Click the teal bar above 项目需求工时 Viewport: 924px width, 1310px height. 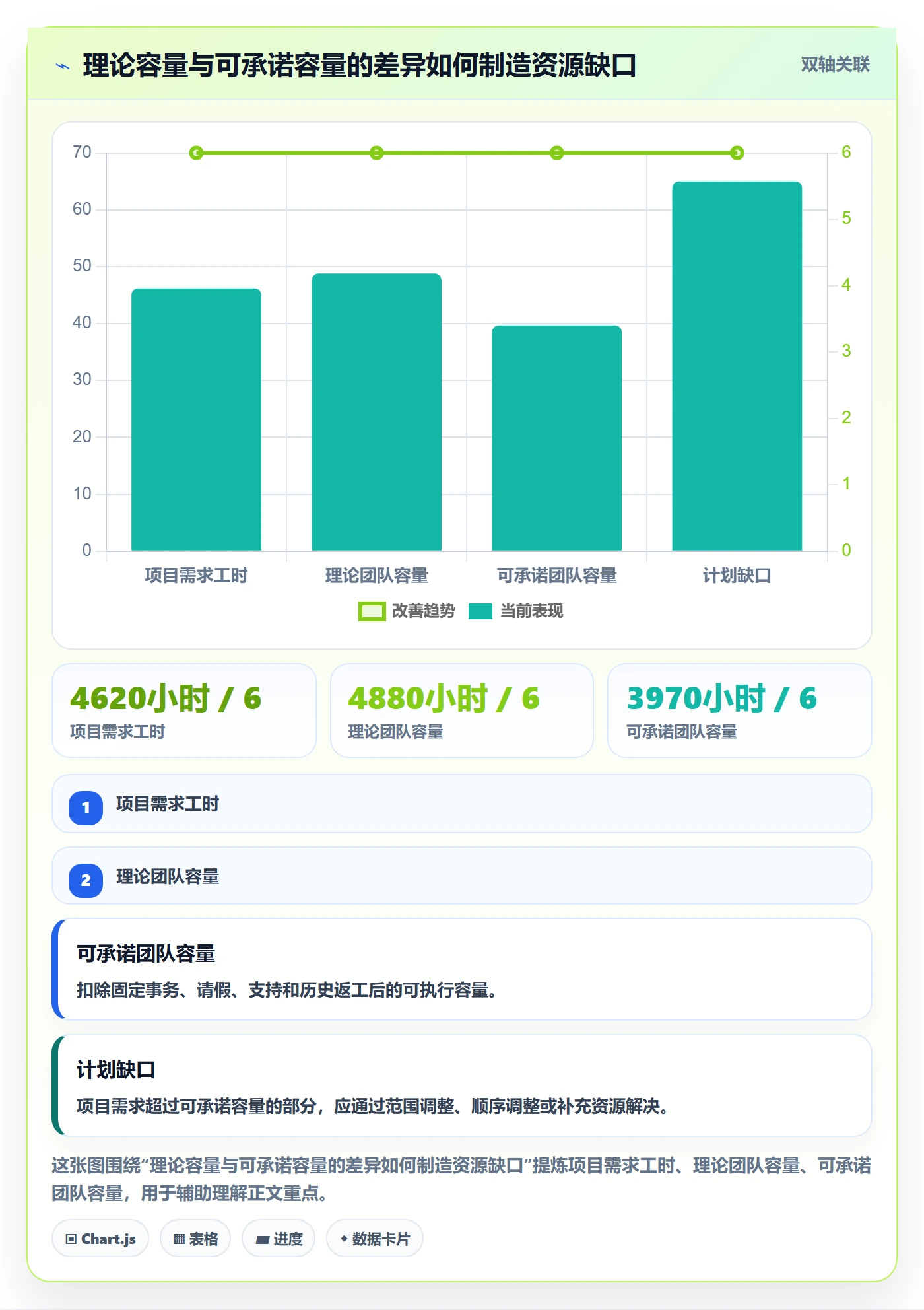(x=196, y=419)
